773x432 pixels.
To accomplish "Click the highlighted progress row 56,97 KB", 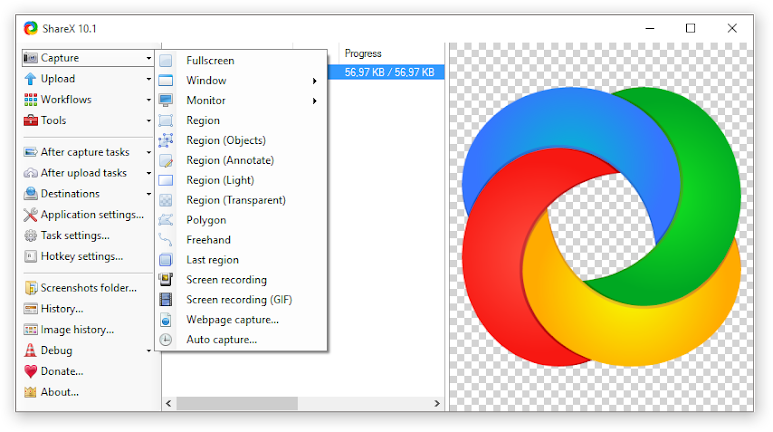I will [389, 73].
